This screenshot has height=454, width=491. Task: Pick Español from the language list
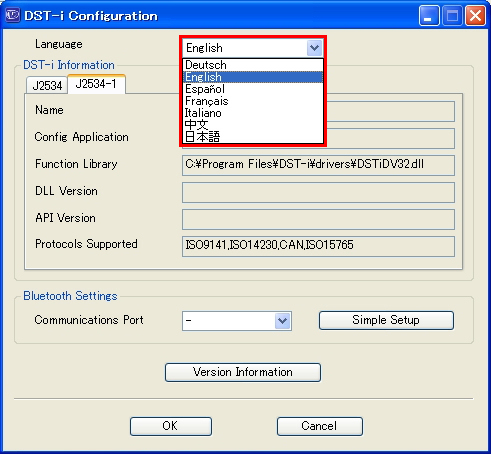pyautogui.click(x=253, y=89)
